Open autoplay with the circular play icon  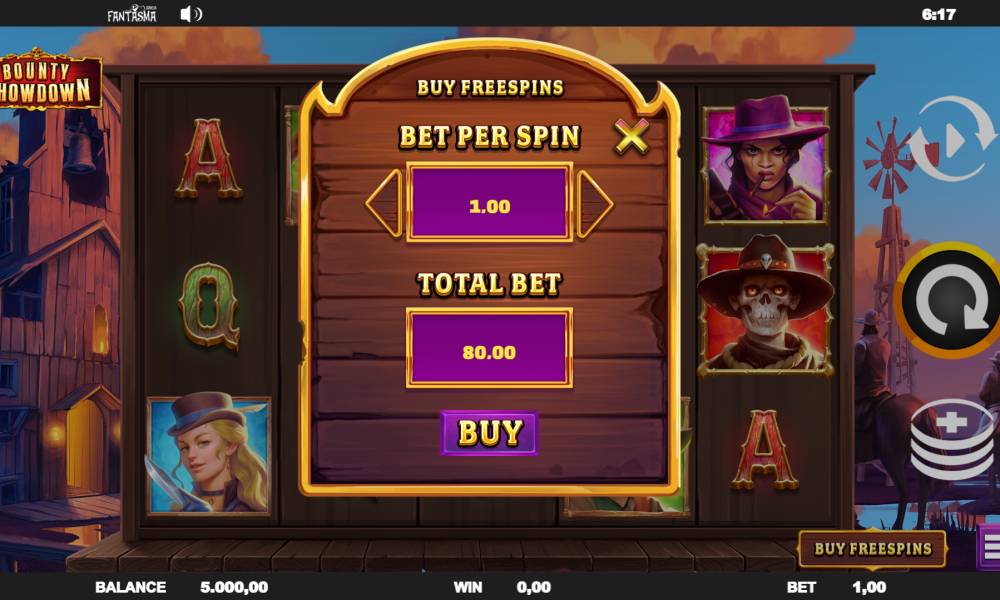click(x=952, y=140)
